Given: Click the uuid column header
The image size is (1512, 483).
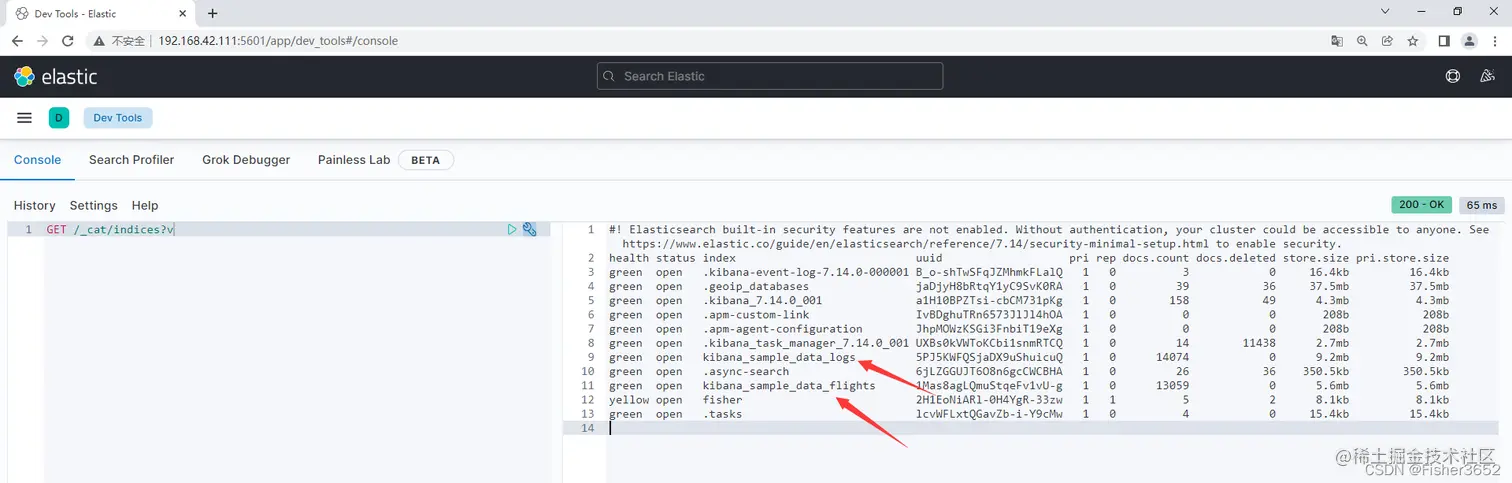Looking at the screenshot, I should coord(929,258).
